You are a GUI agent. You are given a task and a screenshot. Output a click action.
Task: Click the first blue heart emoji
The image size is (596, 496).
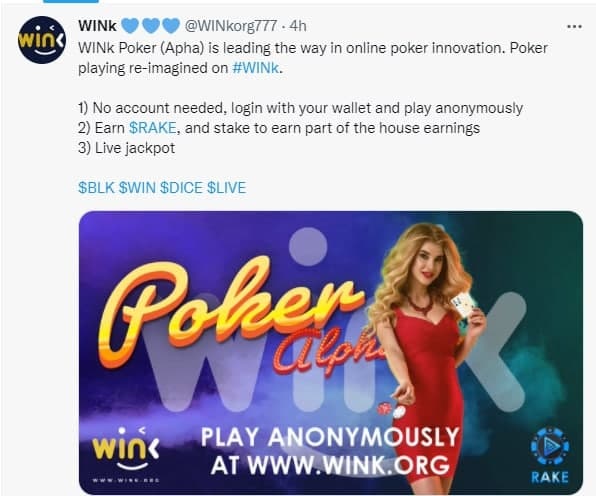tap(130, 26)
